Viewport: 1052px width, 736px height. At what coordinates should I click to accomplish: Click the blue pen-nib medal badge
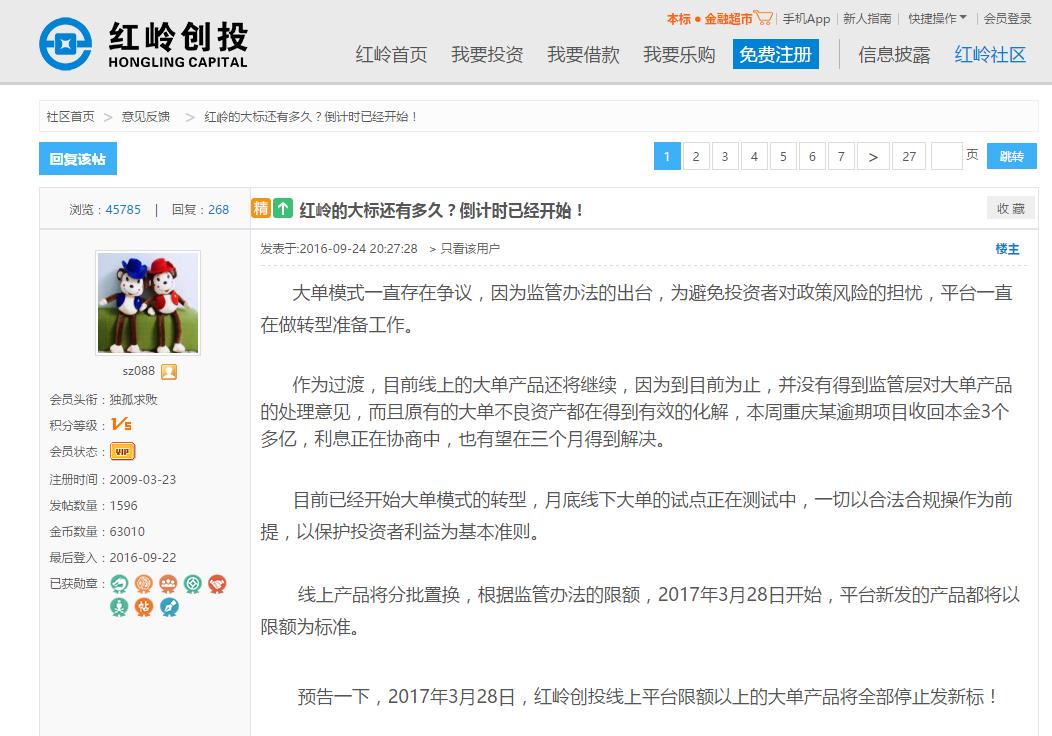click(x=168, y=607)
